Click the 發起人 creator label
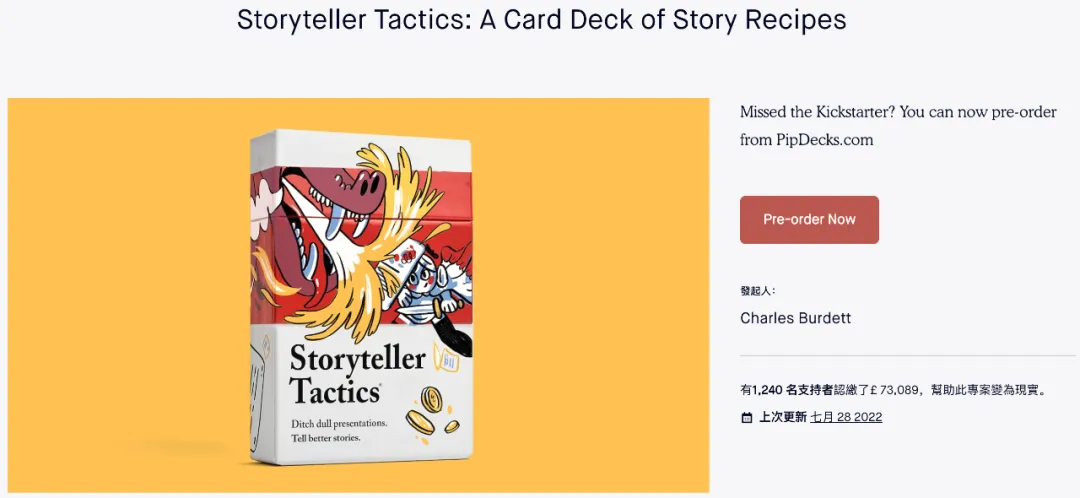Viewport: 1080px width, 498px height. click(x=758, y=291)
